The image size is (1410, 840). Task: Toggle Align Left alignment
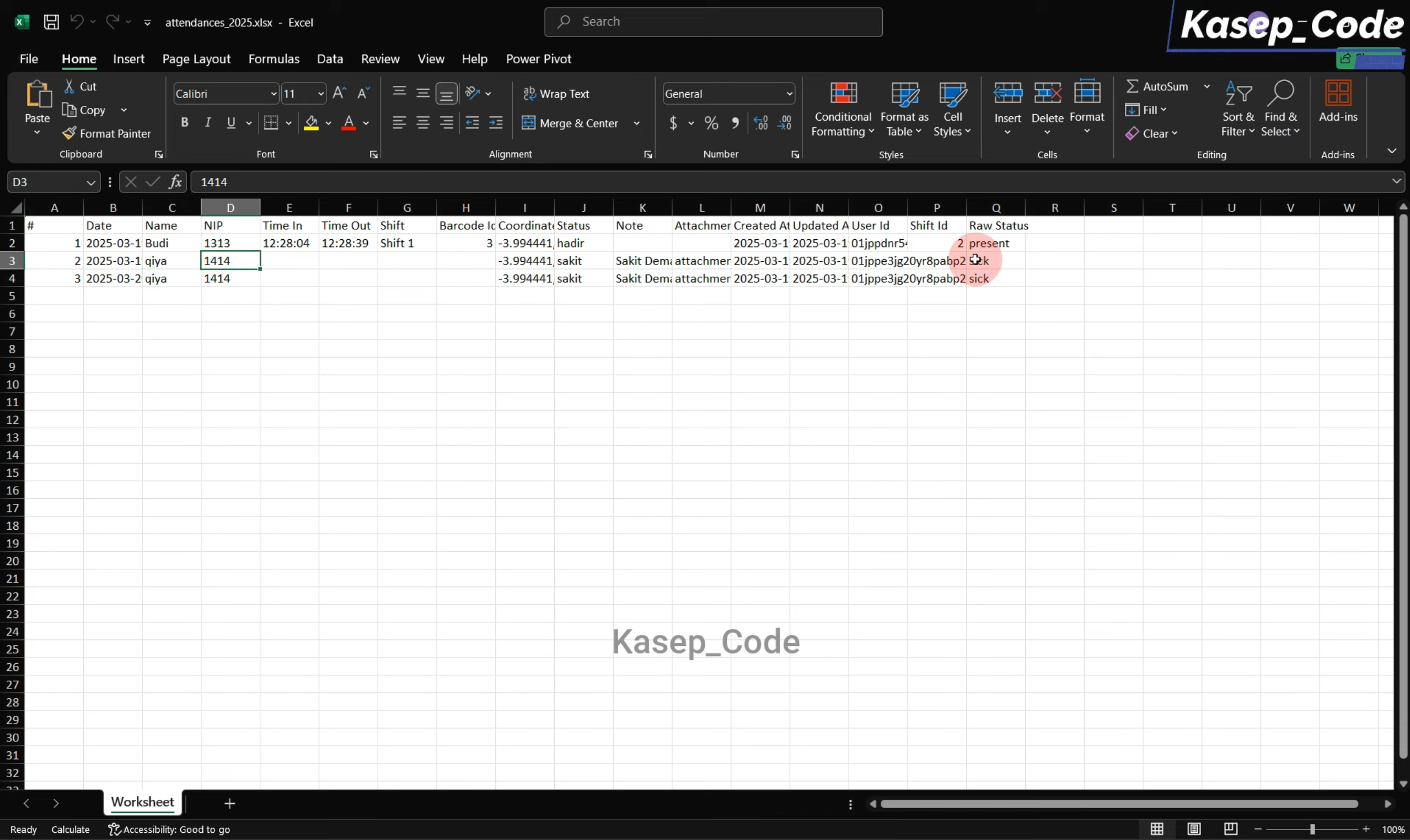[399, 122]
